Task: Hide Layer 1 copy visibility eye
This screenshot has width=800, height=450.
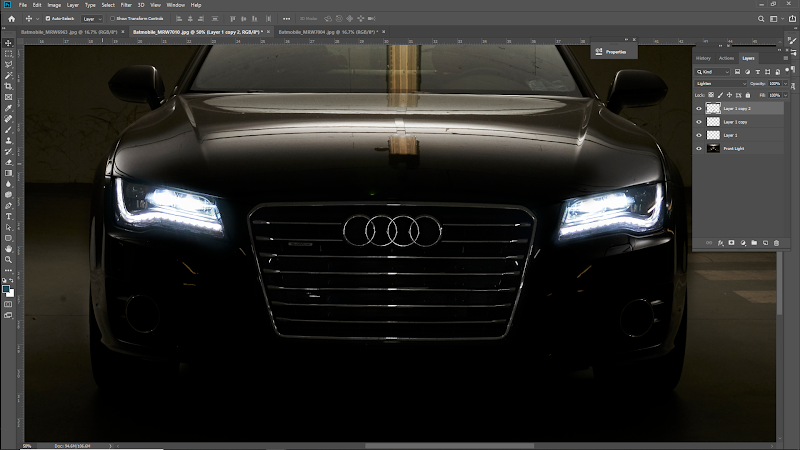Action: (699, 122)
